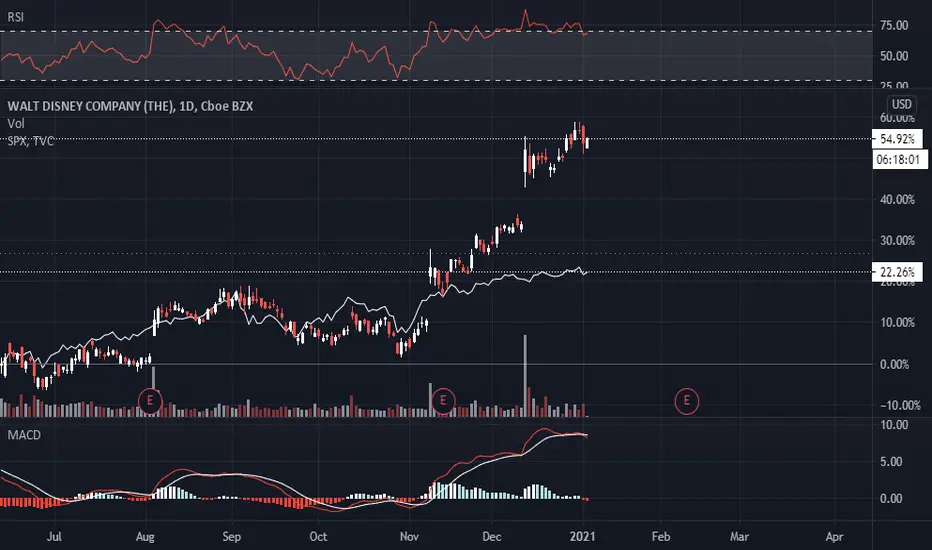Viewport: 932px width, 550px height.
Task: Click the 22.26% SPX price label
Action: 897,272
